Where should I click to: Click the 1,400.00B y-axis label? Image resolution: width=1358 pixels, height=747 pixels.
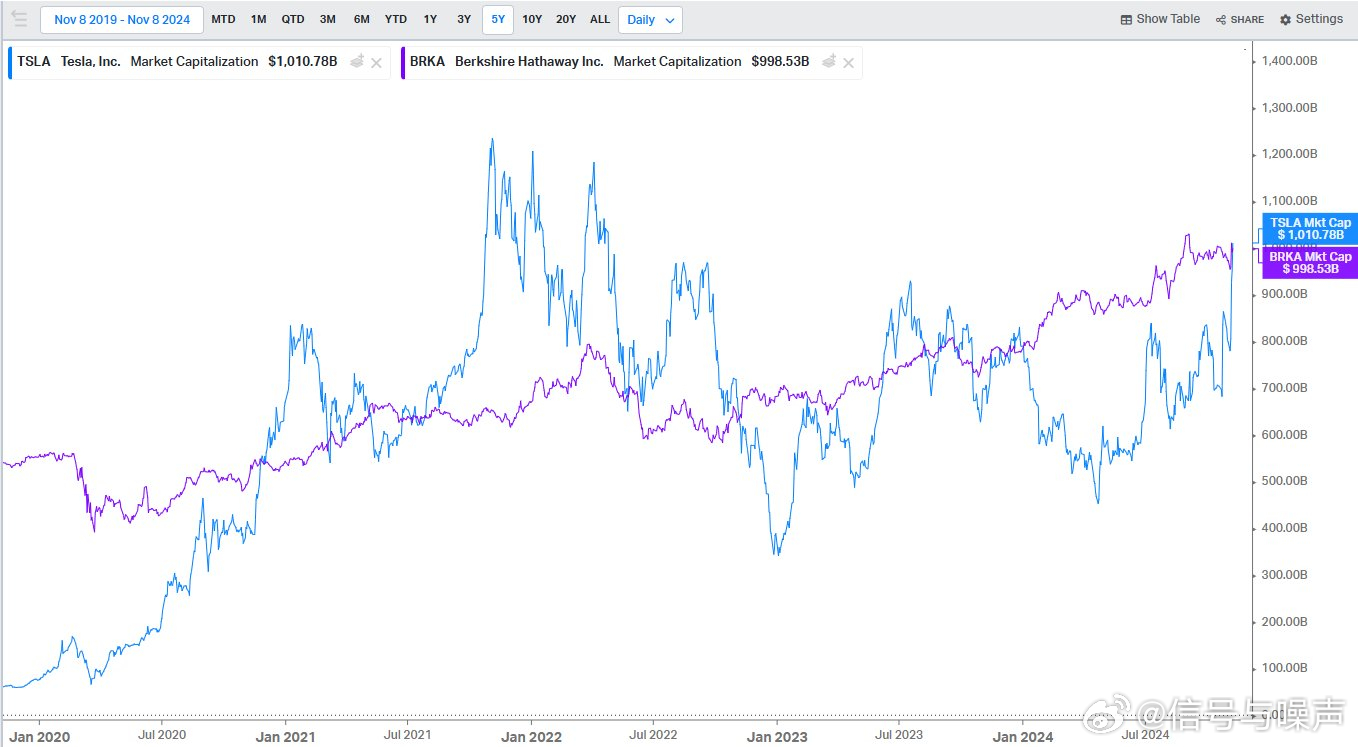pyautogui.click(x=1289, y=61)
